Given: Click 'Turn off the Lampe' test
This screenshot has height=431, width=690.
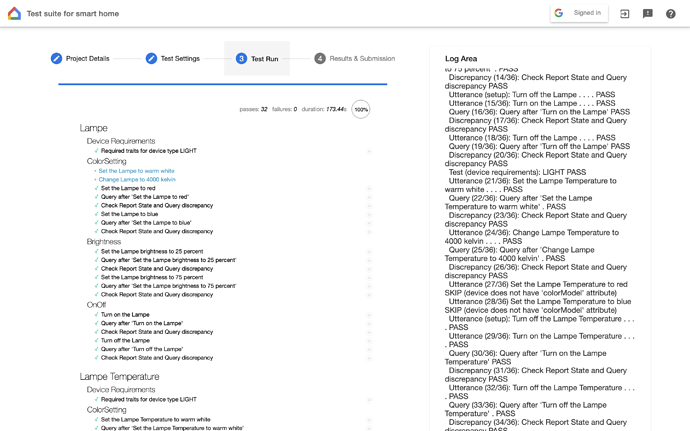Looking at the screenshot, I should click(125, 341).
